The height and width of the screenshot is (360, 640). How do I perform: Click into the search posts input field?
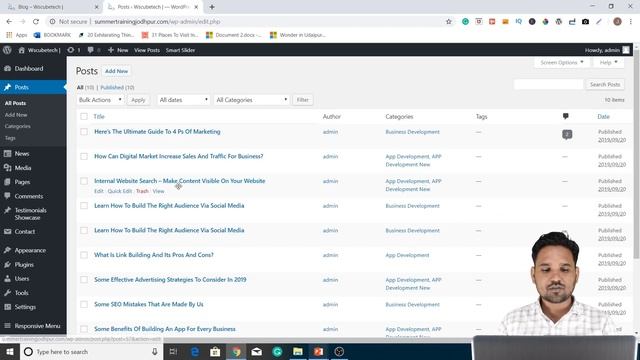tap(549, 84)
